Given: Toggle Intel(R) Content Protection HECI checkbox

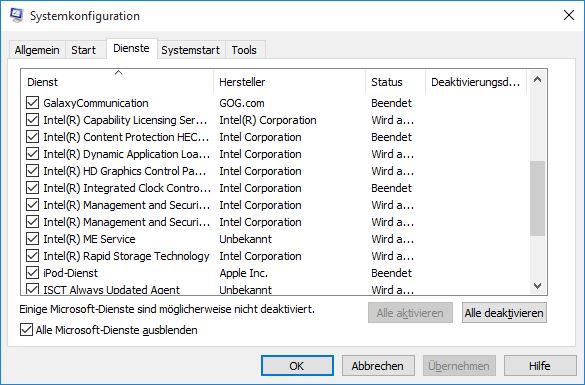Looking at the screenshot, I should tap(32, 137).
